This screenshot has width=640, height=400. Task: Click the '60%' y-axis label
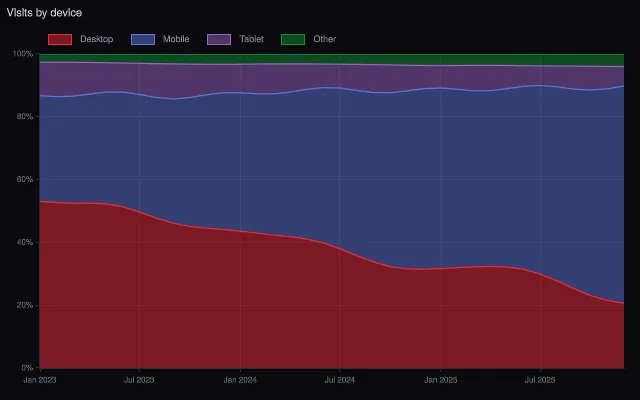[24, 180]
